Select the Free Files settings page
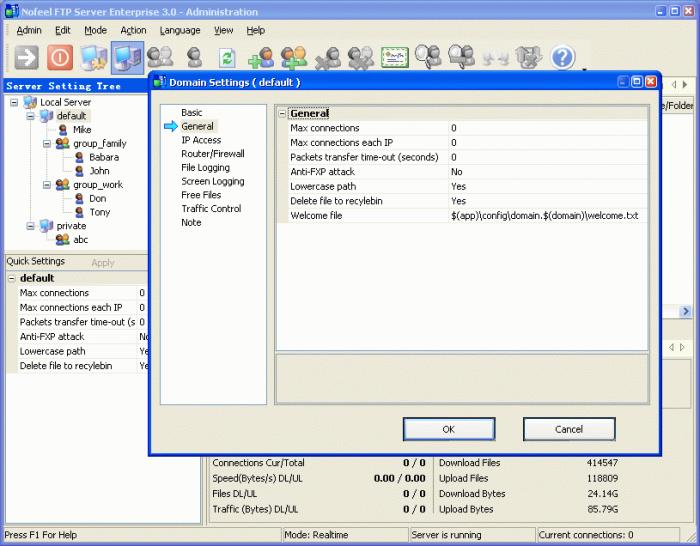Viewport: 700px width, 546px height. coord(201,195)
